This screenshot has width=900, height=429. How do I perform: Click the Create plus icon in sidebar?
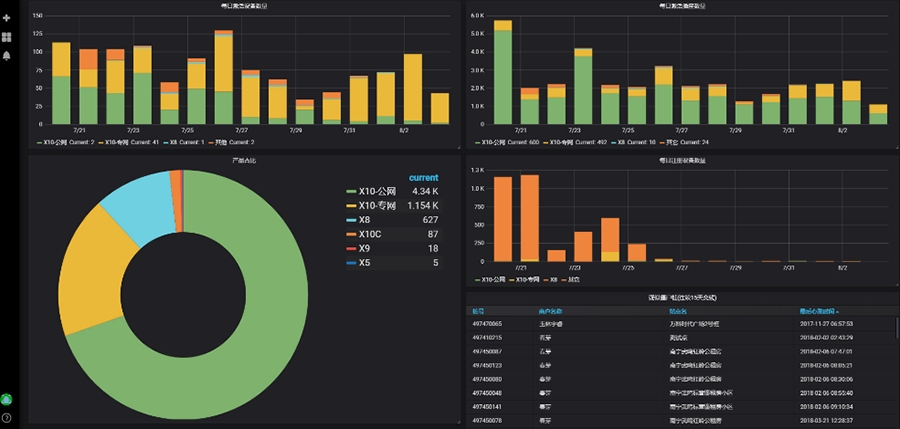tap(7, 18)
